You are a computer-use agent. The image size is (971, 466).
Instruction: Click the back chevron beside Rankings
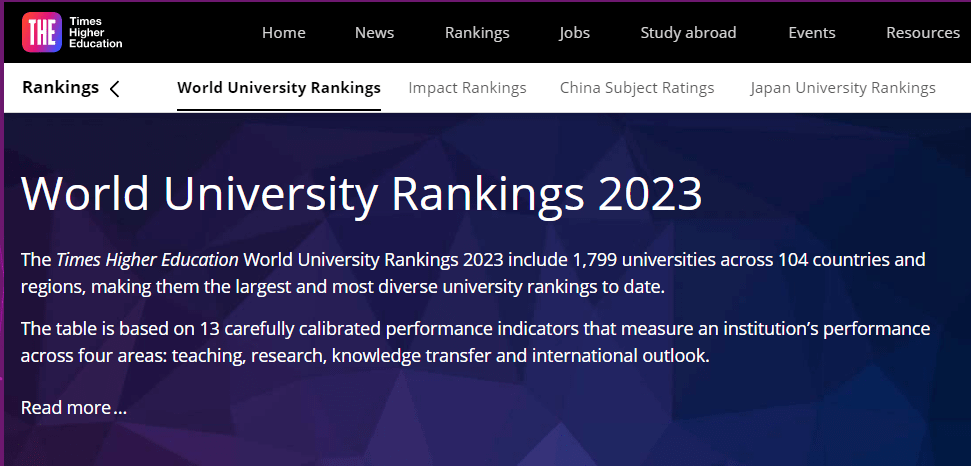pos(115,89)
